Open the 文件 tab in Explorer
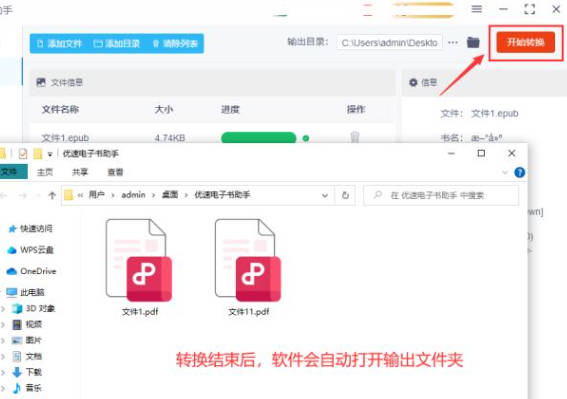This screenshot has width=567, height=399. (x=12, y=172)
